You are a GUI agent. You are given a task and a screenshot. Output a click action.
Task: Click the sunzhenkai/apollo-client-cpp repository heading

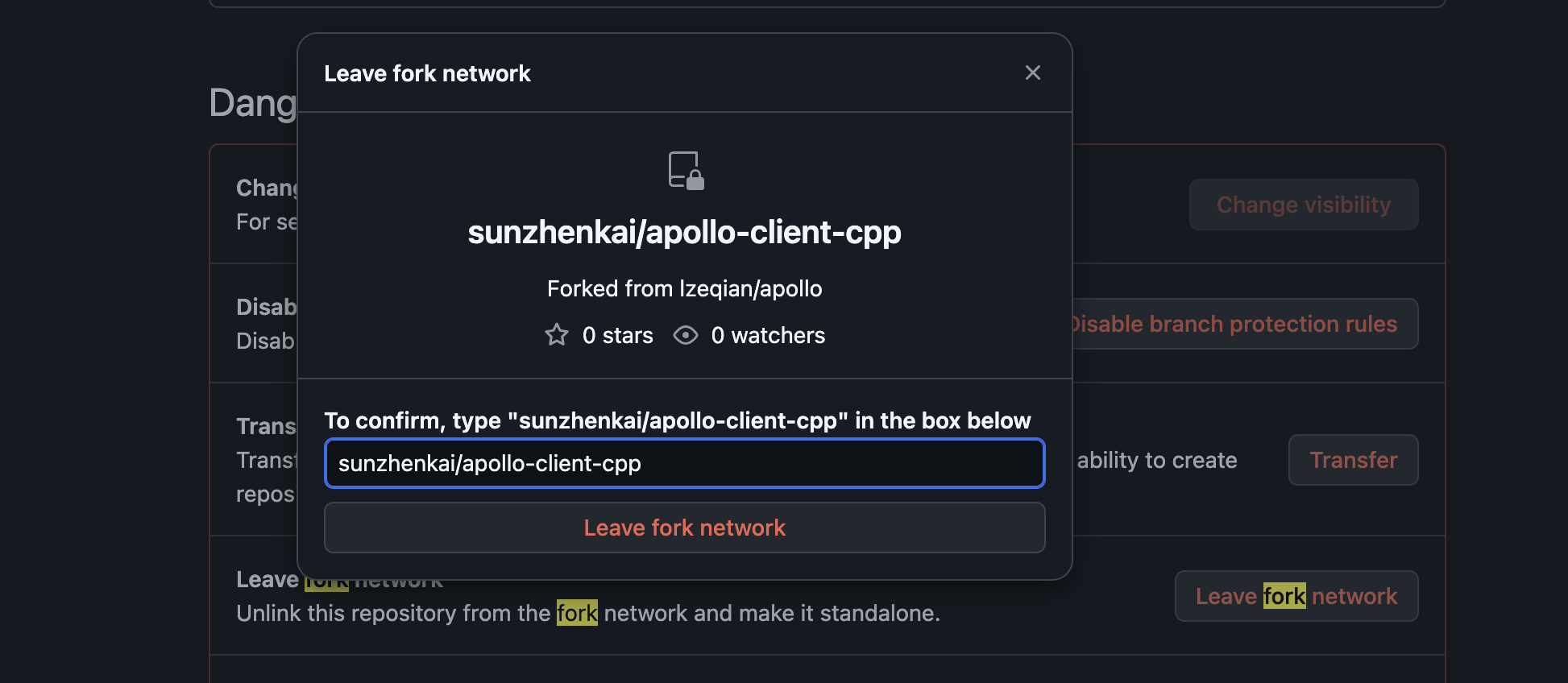[684, 233]
